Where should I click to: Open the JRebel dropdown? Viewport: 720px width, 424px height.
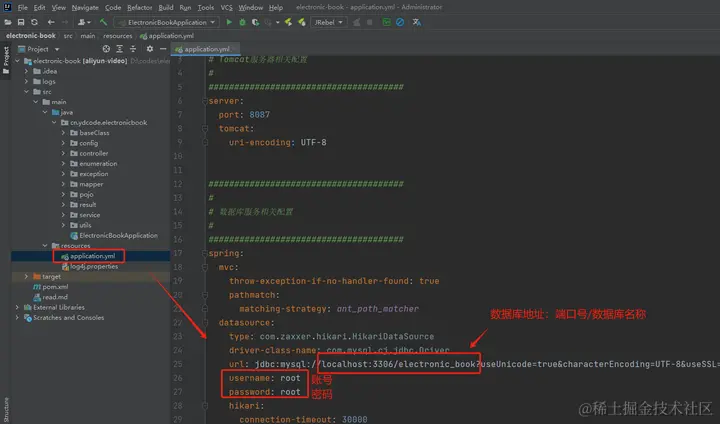(x=328, y=22)
